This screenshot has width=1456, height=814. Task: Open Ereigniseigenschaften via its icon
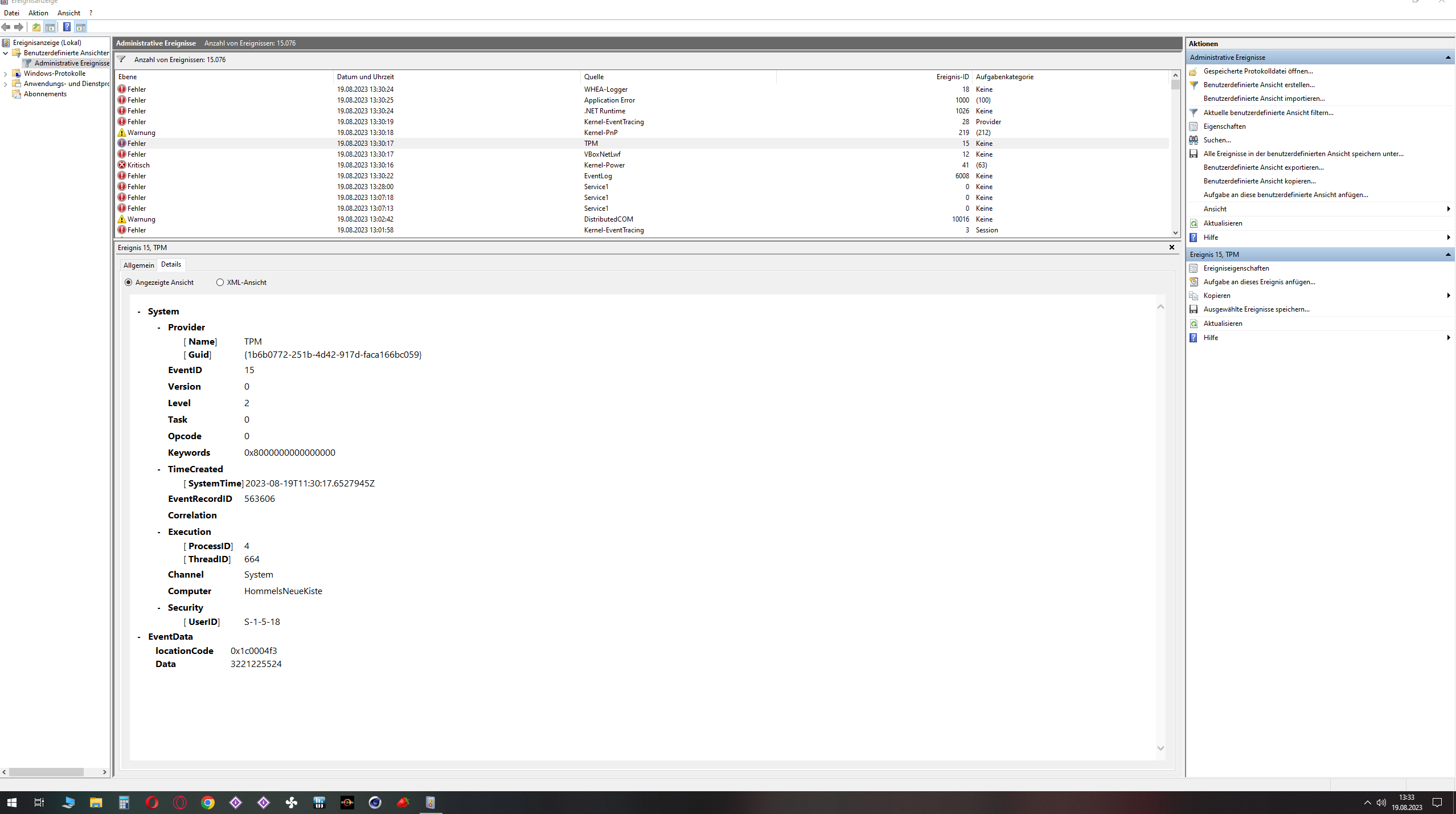click(x=1193, y=268)
